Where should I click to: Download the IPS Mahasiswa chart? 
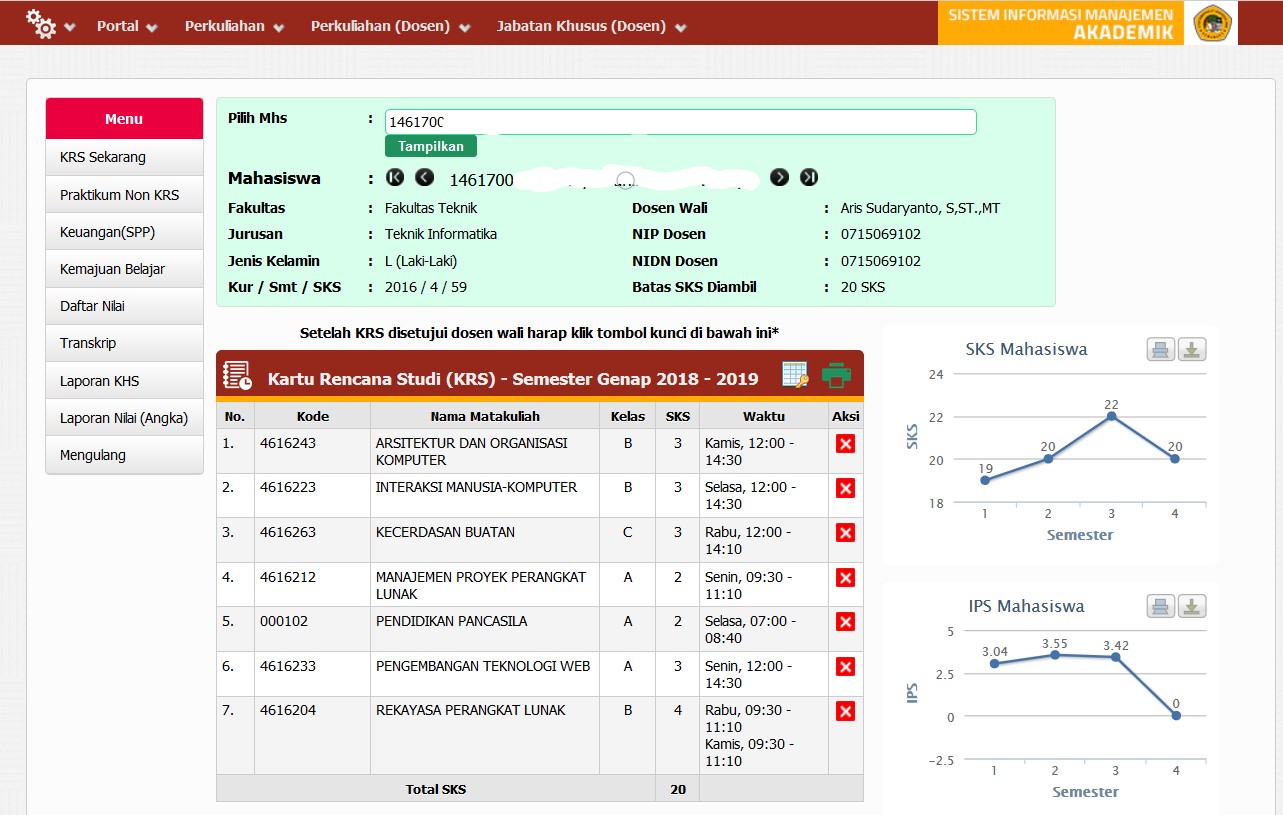coord(1192,606)
